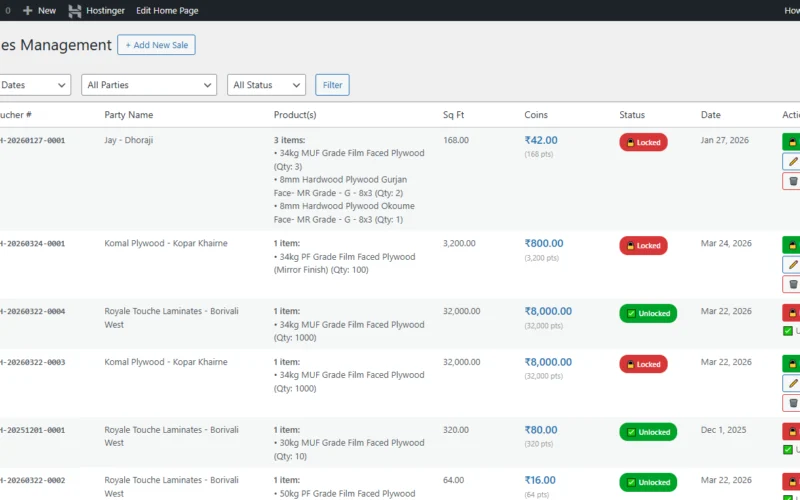Toggle Unlocked status badge on the Dec 1, 2025 row
Image resolution: width=800 pixels, height=500 pixels.
pos(648,432)
